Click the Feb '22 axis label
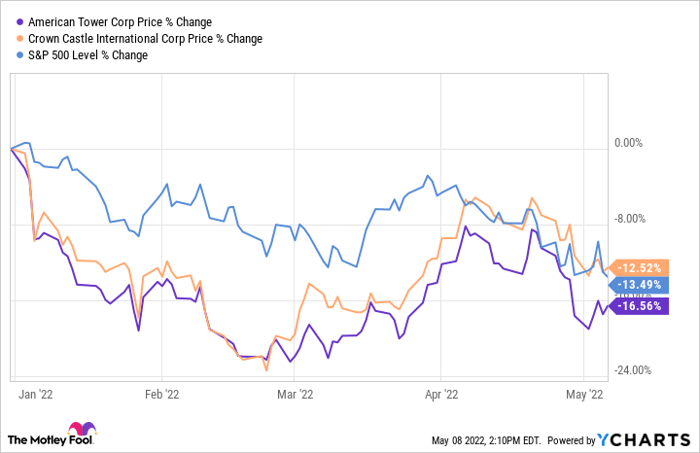 [161, 393]
